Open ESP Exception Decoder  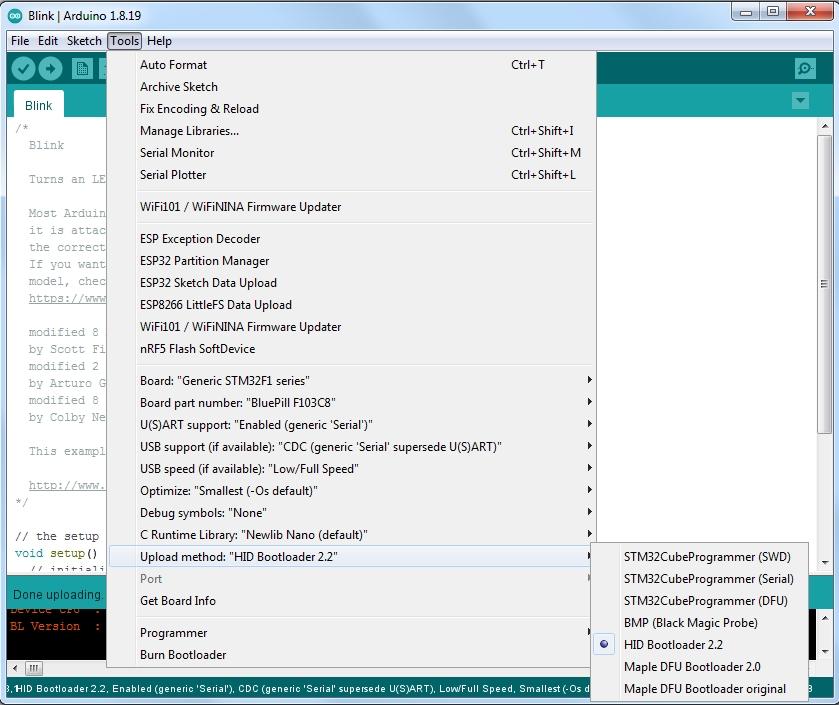352,239
